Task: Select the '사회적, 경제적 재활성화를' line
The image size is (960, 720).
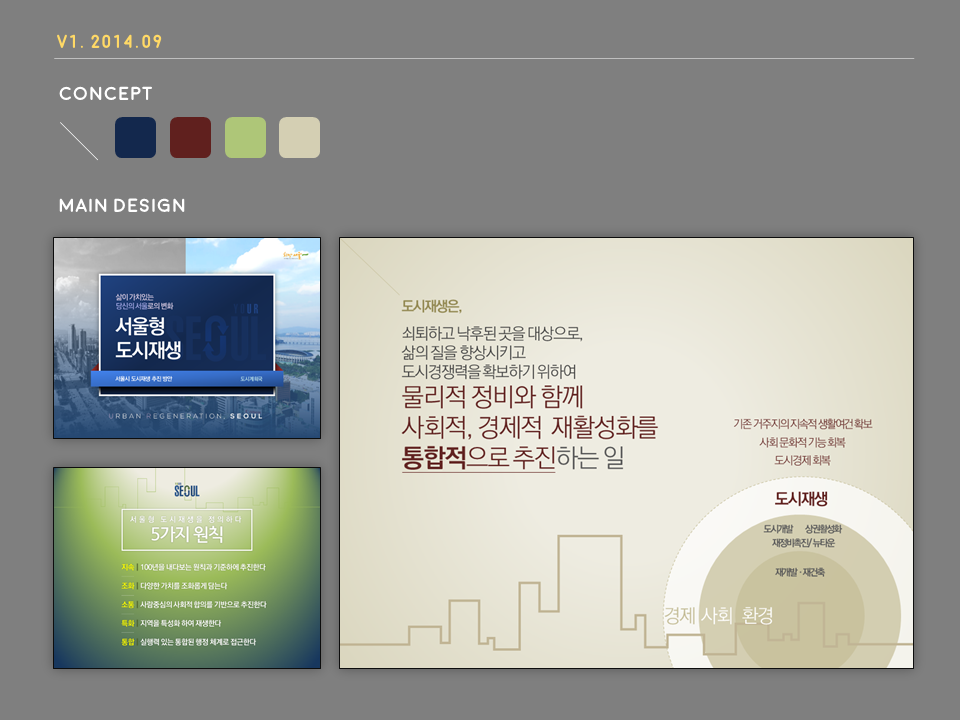Action: click(530, 427)
